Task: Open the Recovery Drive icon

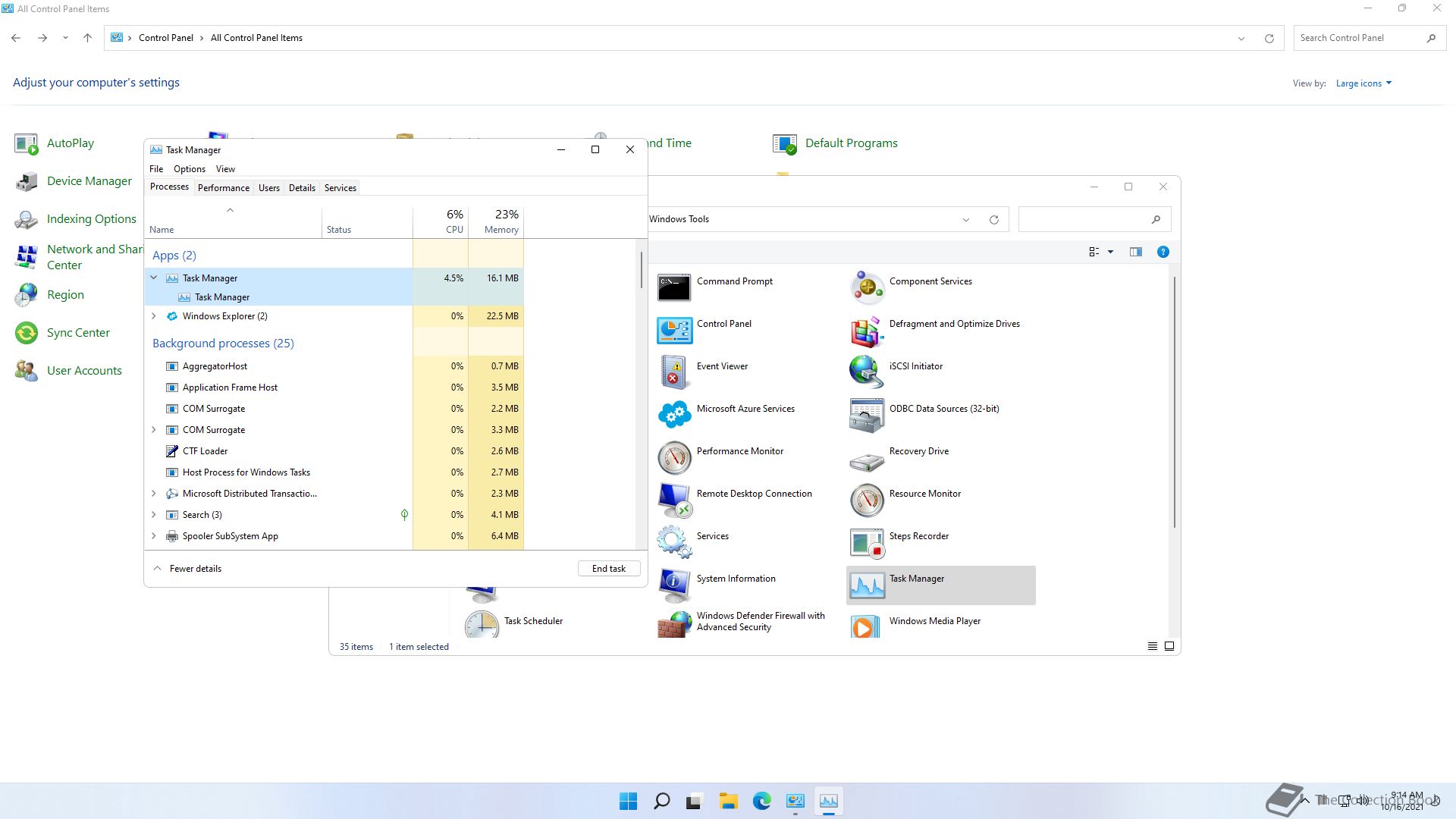Action: coord(867,460)
